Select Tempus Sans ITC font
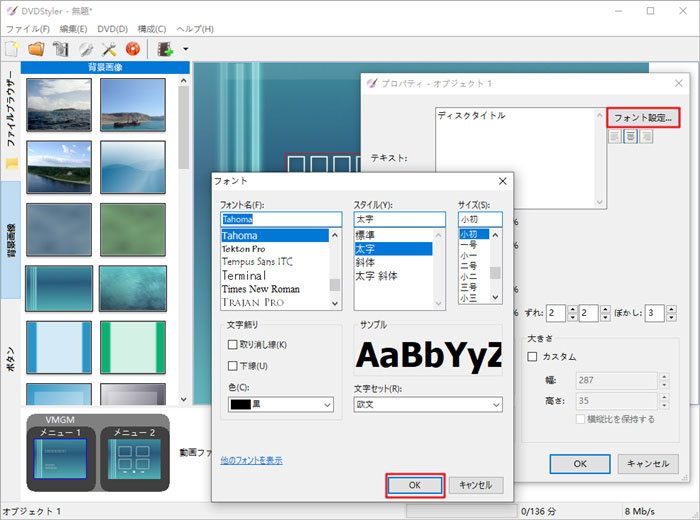 (275, 262)
